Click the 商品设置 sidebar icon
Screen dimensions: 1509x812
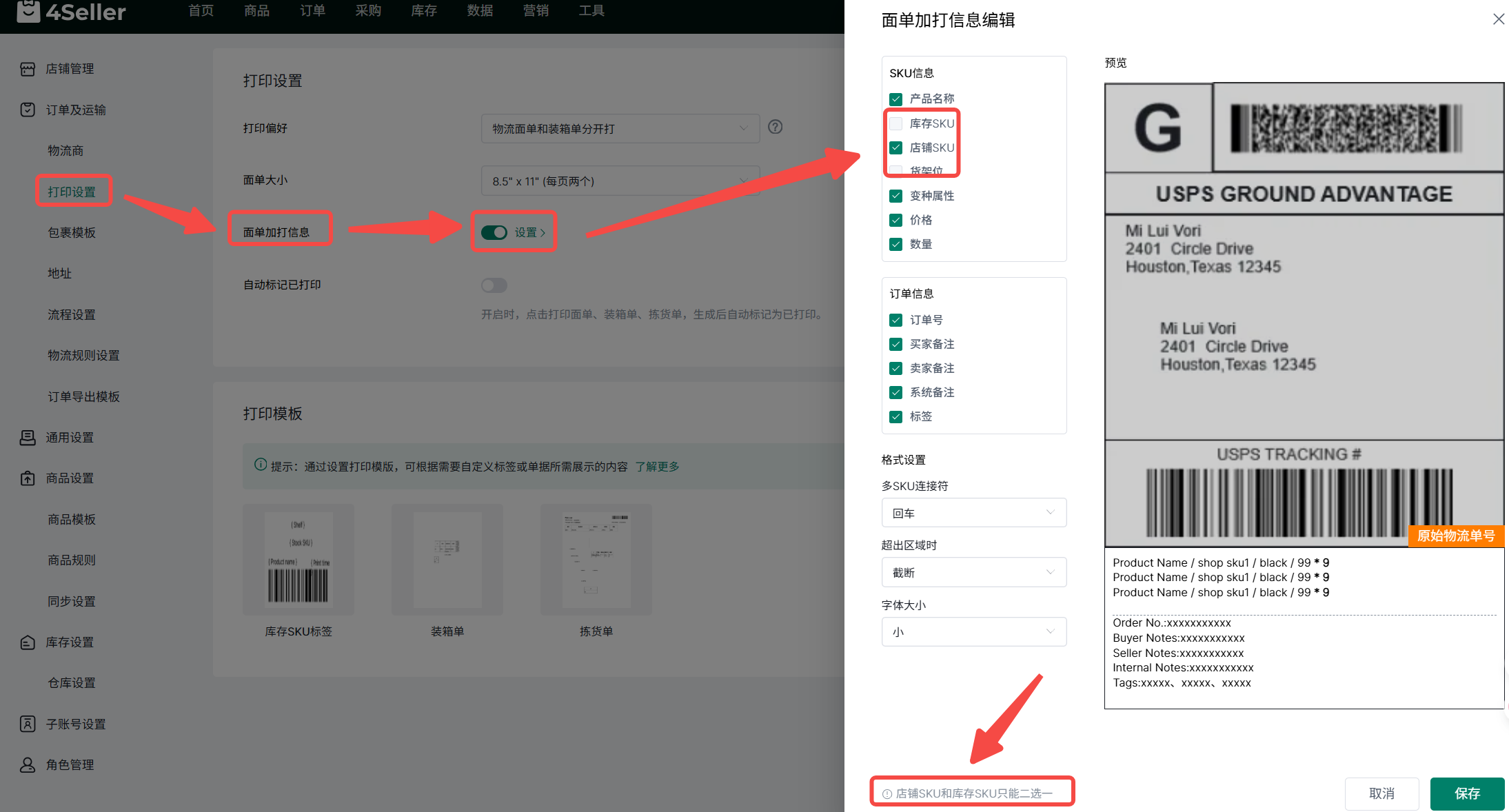point(28,478)
